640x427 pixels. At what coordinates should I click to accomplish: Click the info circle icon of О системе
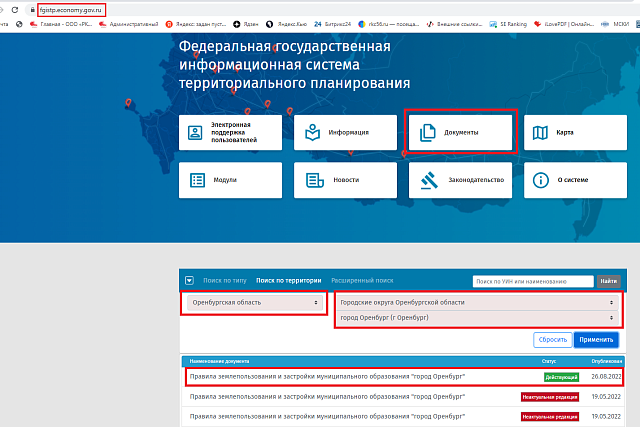540,180
